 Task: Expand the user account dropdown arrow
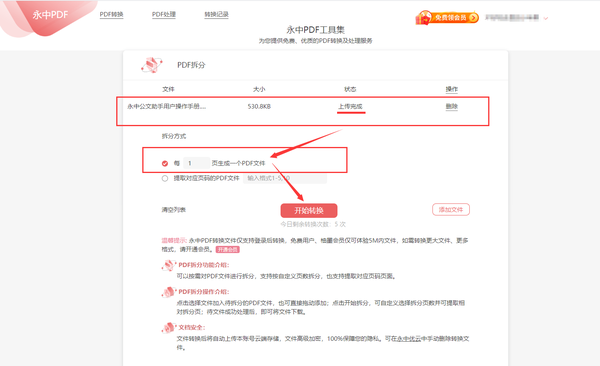click(x=546, y=18)
